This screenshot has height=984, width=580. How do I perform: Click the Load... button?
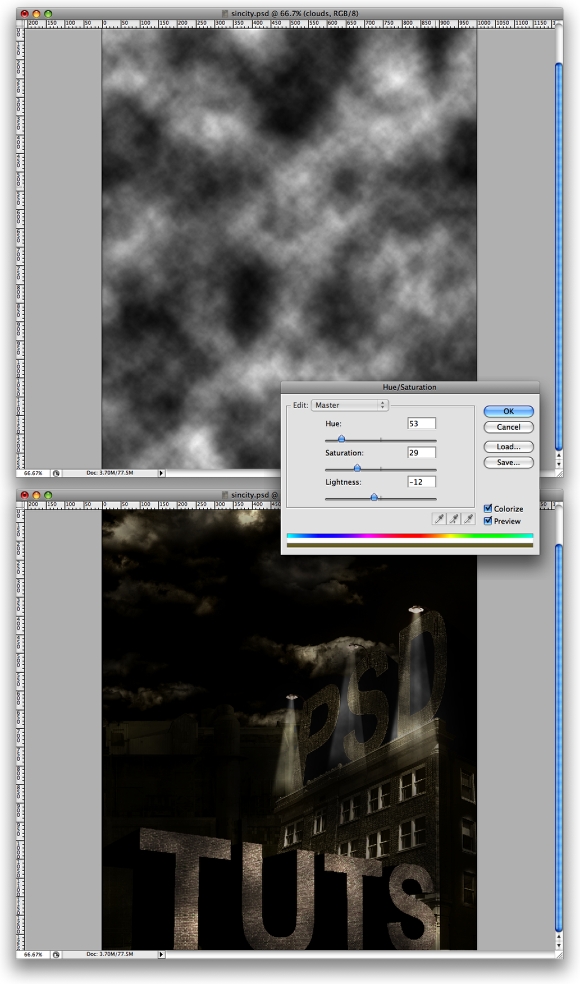508,447
